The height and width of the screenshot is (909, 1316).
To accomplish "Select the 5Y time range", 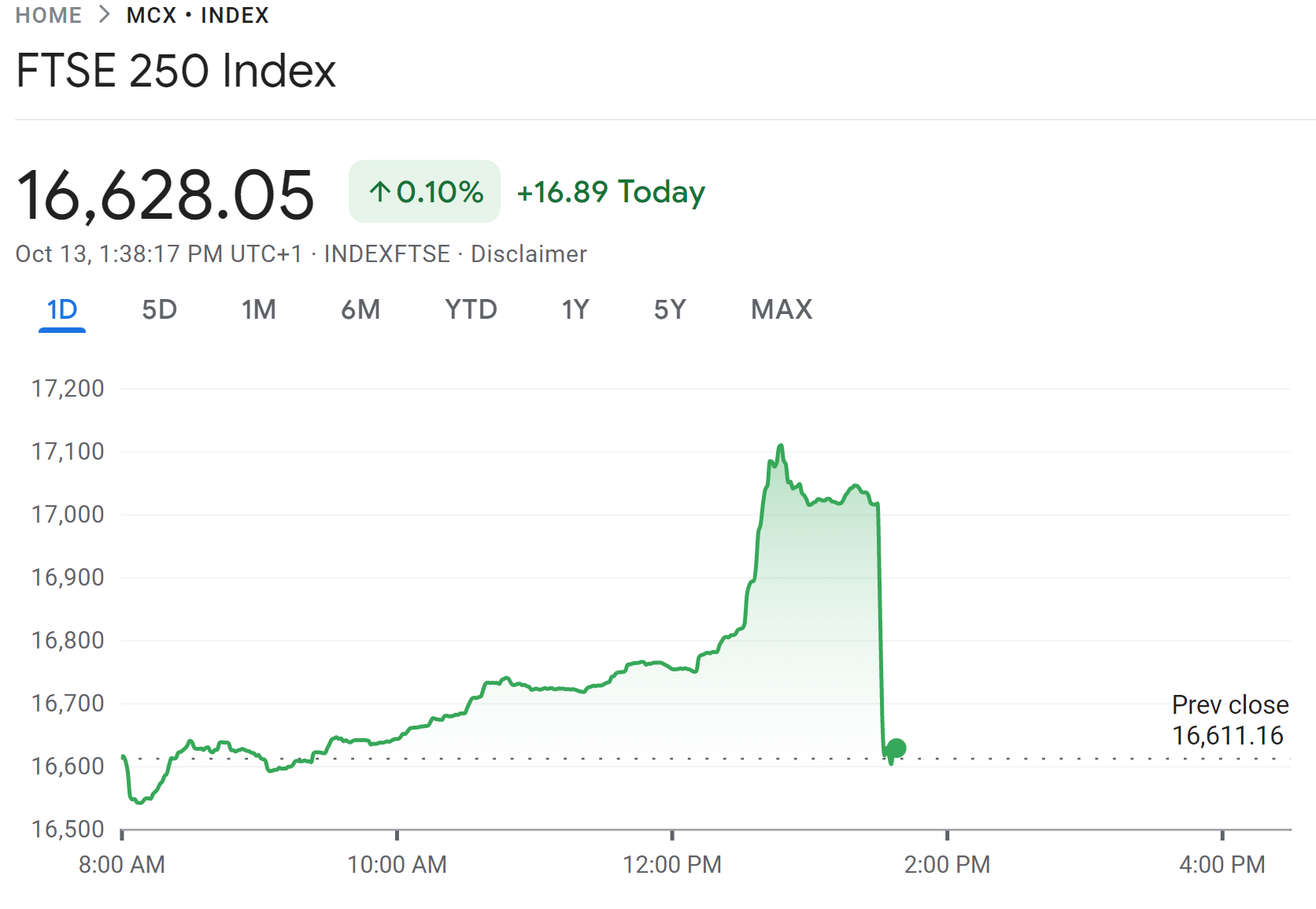I will pyautogui.click(x=670, y=309).
